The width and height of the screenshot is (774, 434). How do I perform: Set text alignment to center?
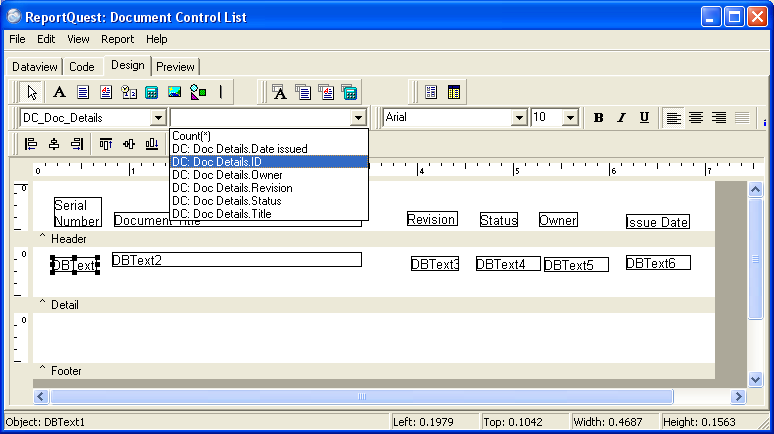tap(696, 118)
